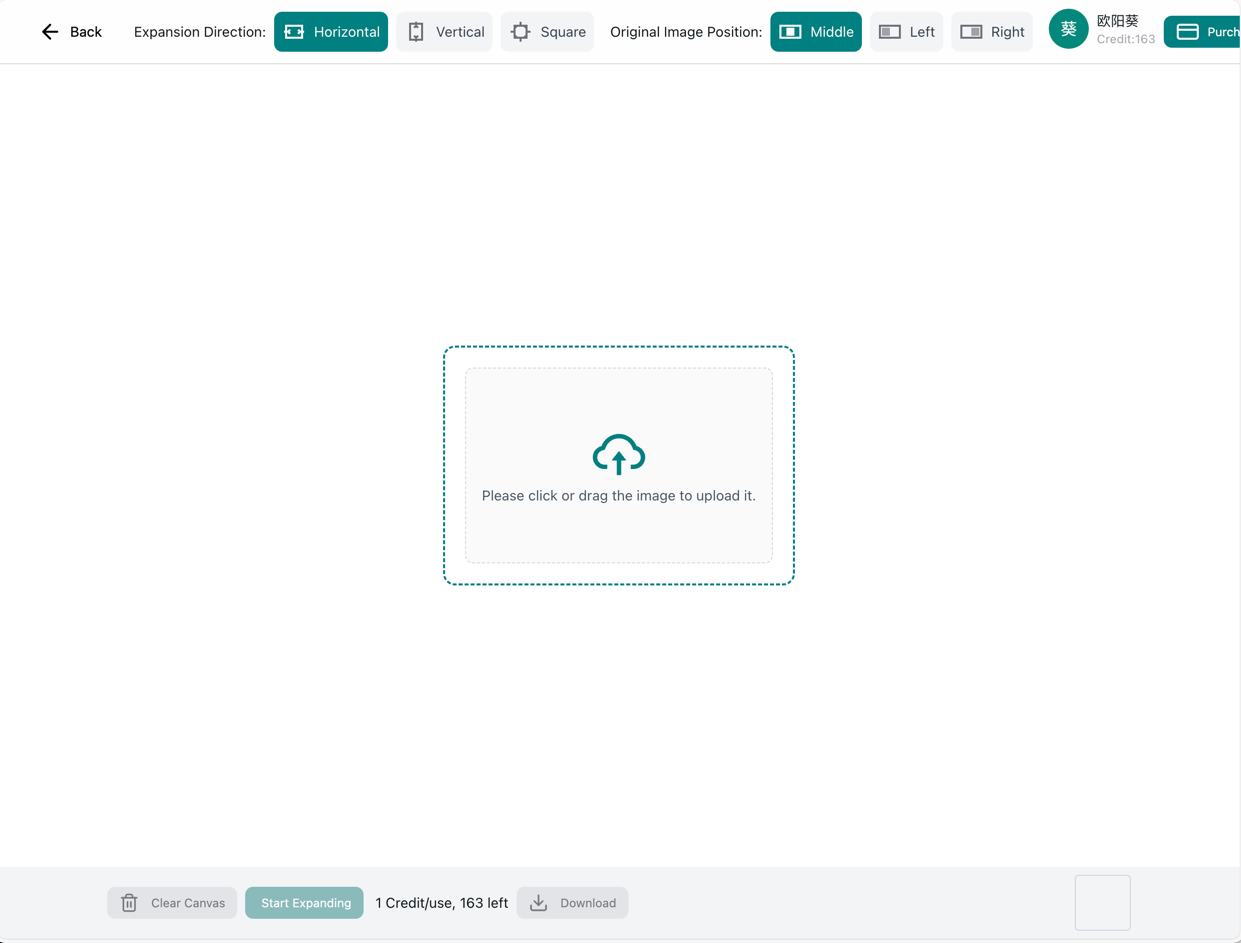This screenshot has height=943, width=1241.
Task: Clear the canvas
Action: (x=172, y=903)
